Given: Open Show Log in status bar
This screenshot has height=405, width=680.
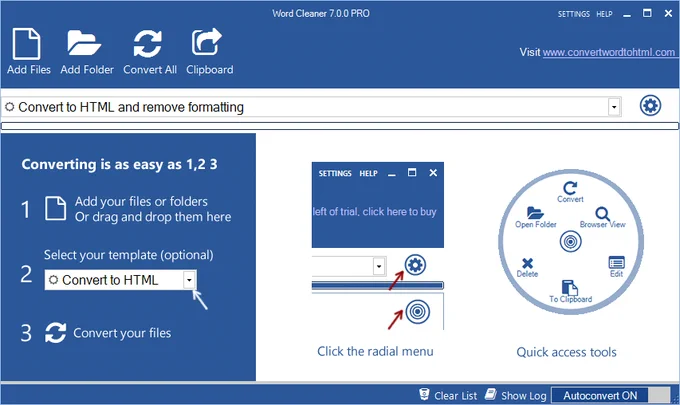Looking at the screenshot, I should (x=523, y=395).
